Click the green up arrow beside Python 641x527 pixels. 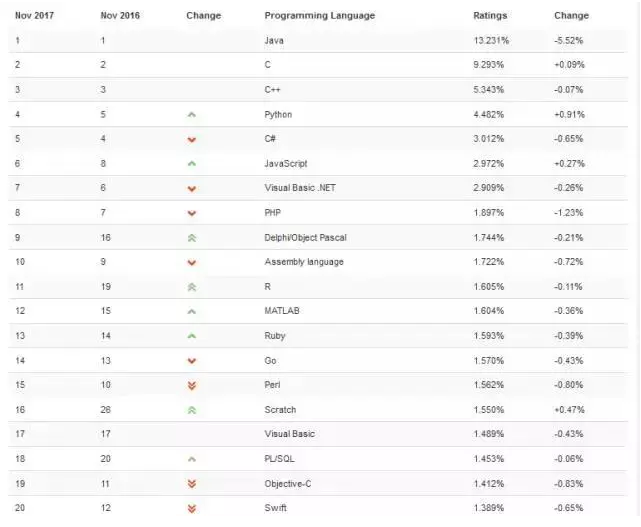click(191, 115)
